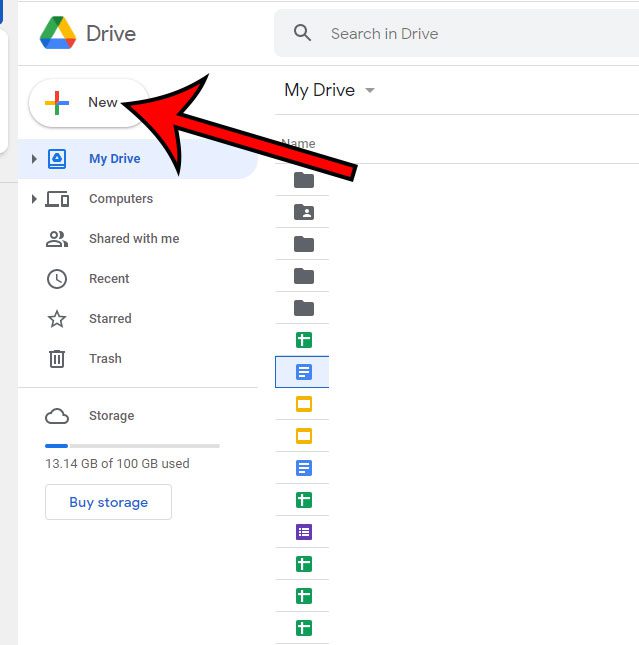Focus the Search in Drive field
Image resolution: width=639 pixels, height=645 pixels.
(x=450, y=34)
